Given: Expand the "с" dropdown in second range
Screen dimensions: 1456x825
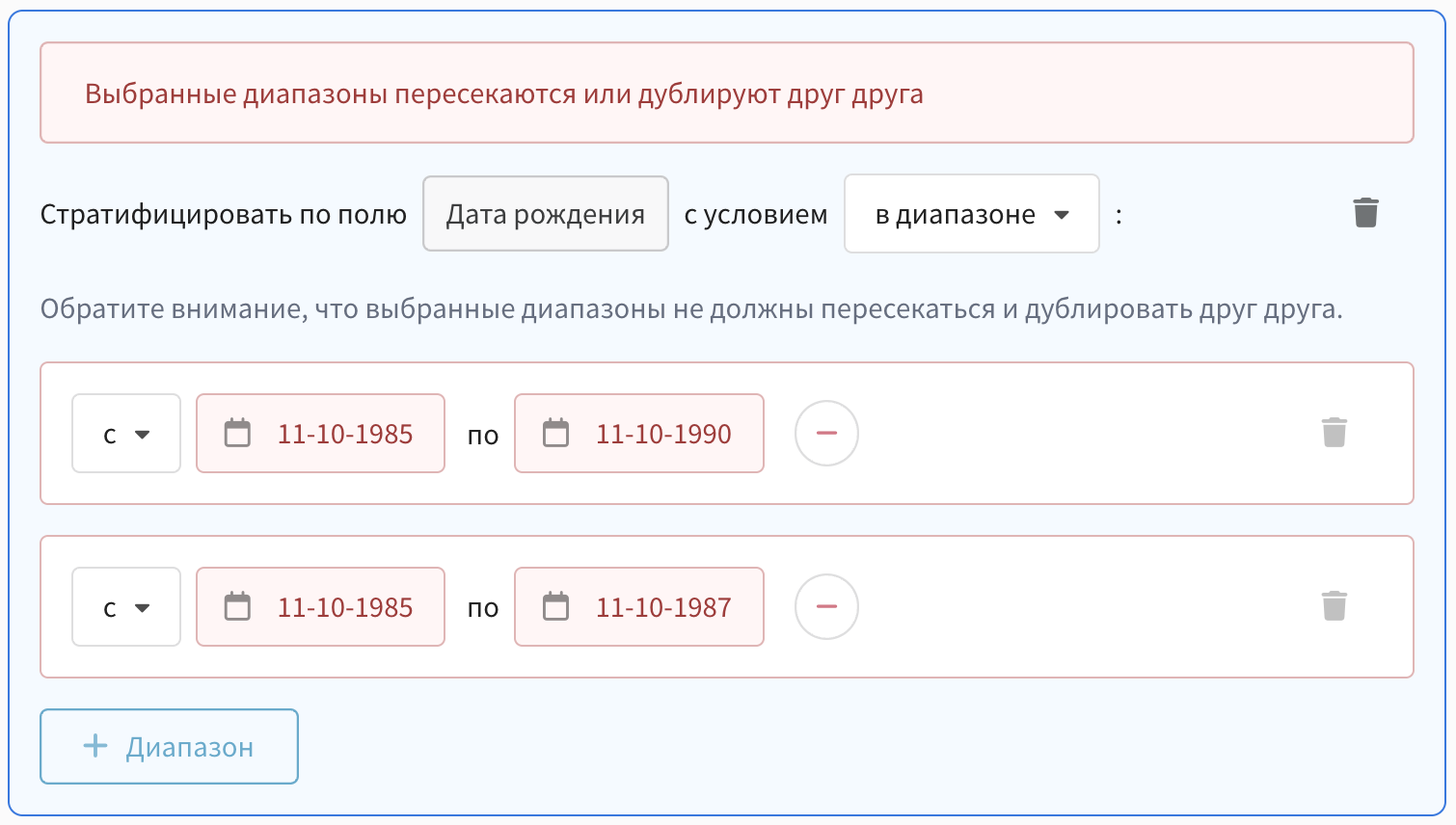Looking at the screenshot, I should click(x=126, y=607).
